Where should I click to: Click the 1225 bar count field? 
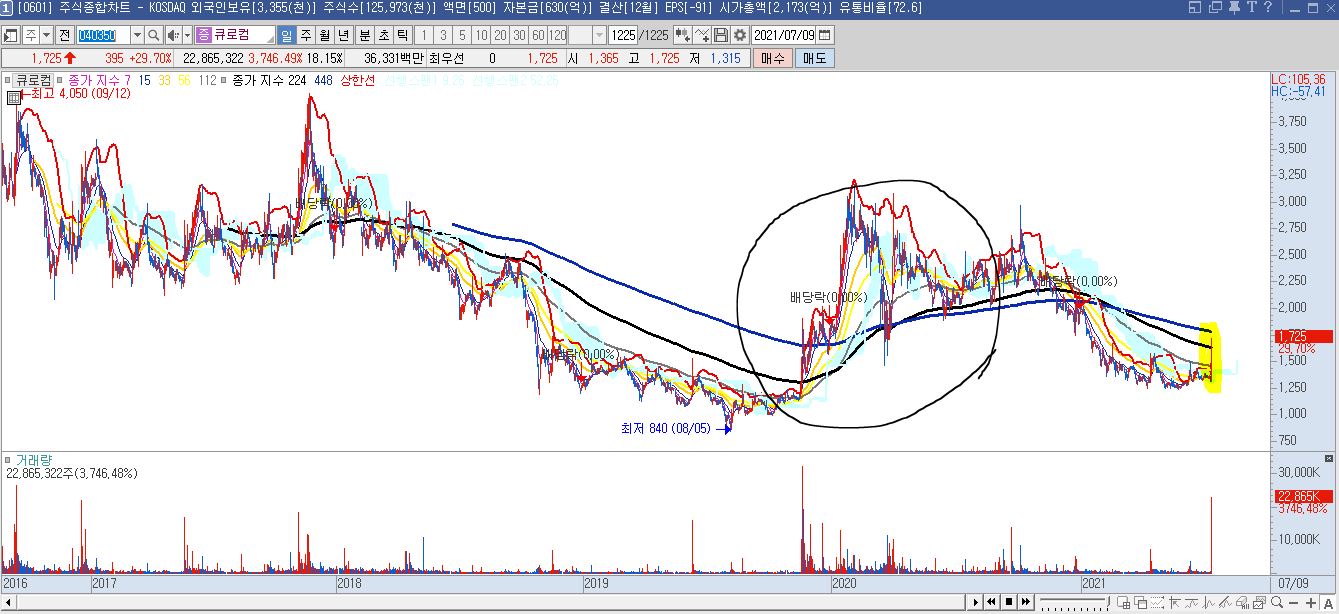point(623,35)
